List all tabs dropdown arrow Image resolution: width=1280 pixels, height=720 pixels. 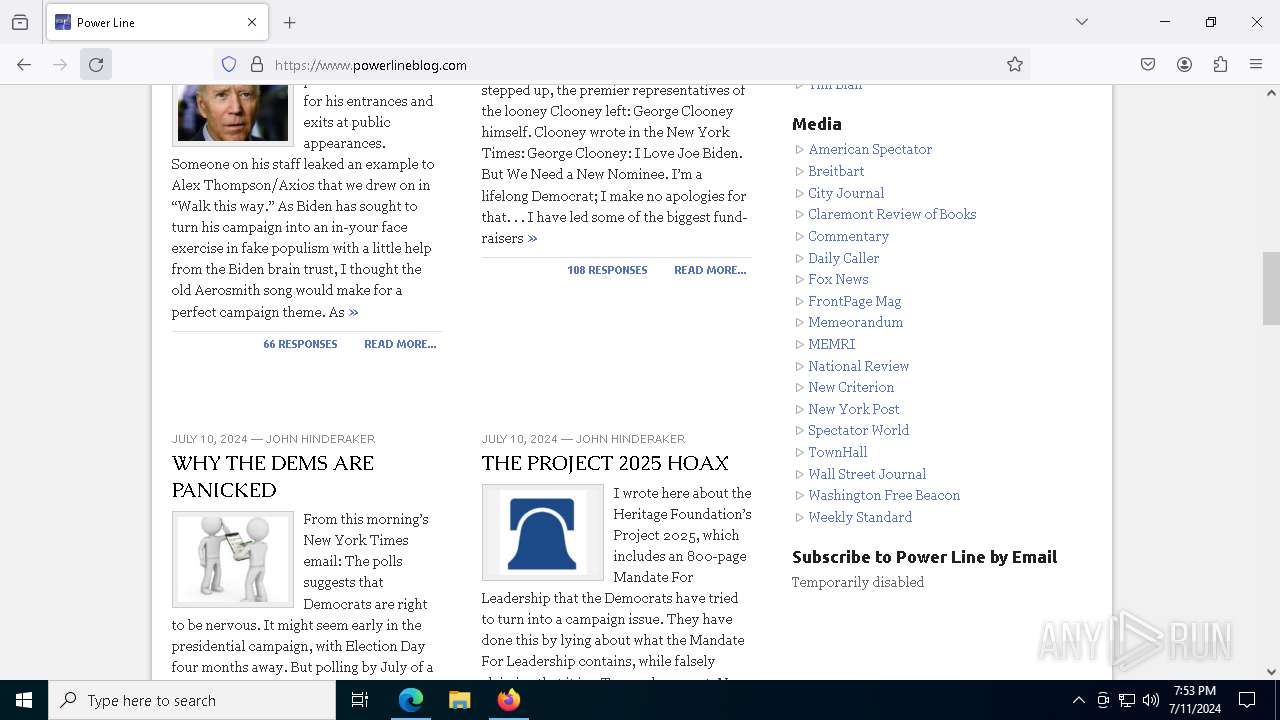(x=1082, y=22)
